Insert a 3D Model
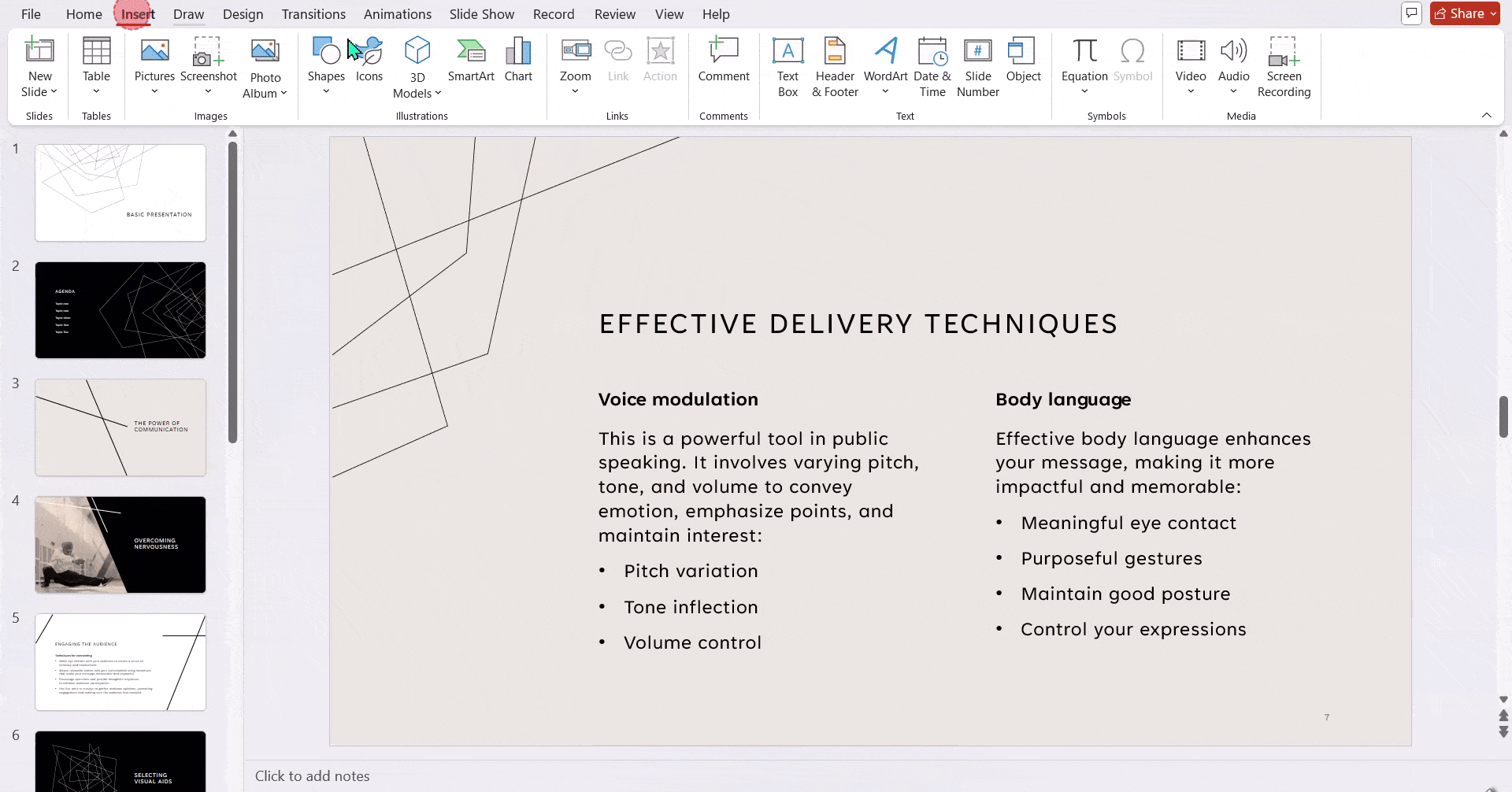The height and width of the screenshot is (792, 1512). 417,65
